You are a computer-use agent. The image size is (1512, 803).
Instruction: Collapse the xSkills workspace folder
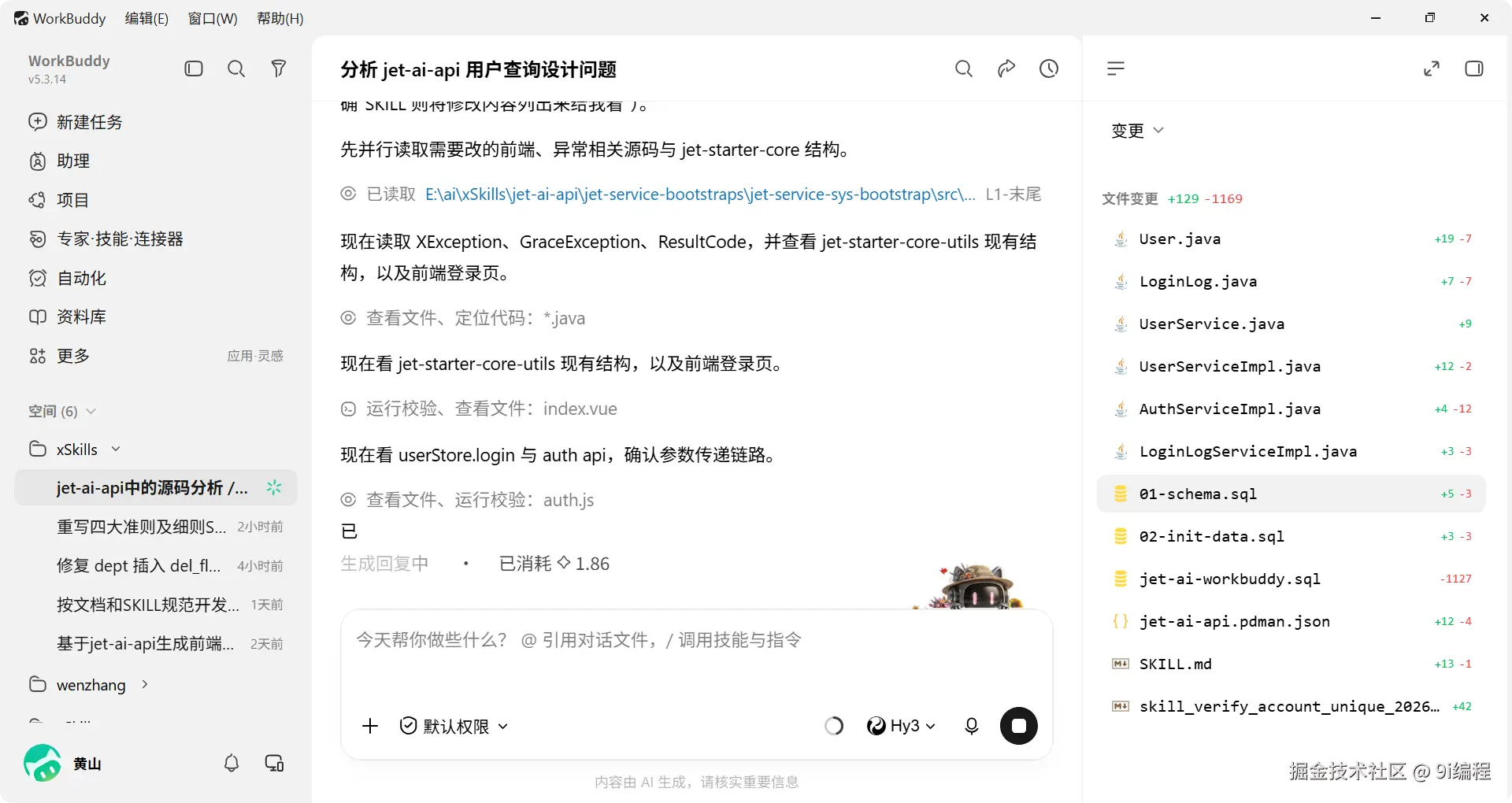point(76,449)
